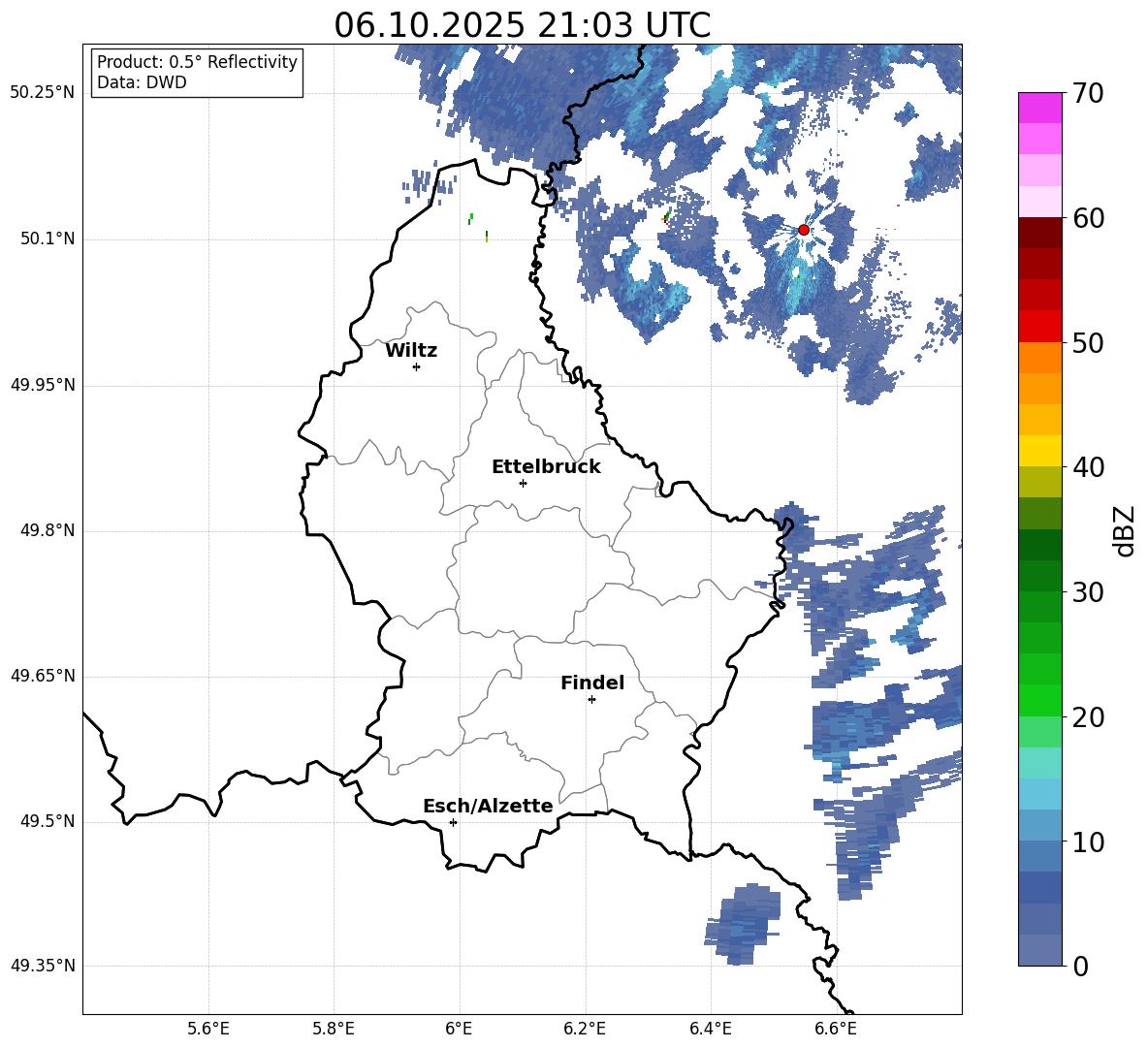This screenshot has height=1048, width=1148.
Task: Click the colorbar tick label 20
Action: [1088, 717]
